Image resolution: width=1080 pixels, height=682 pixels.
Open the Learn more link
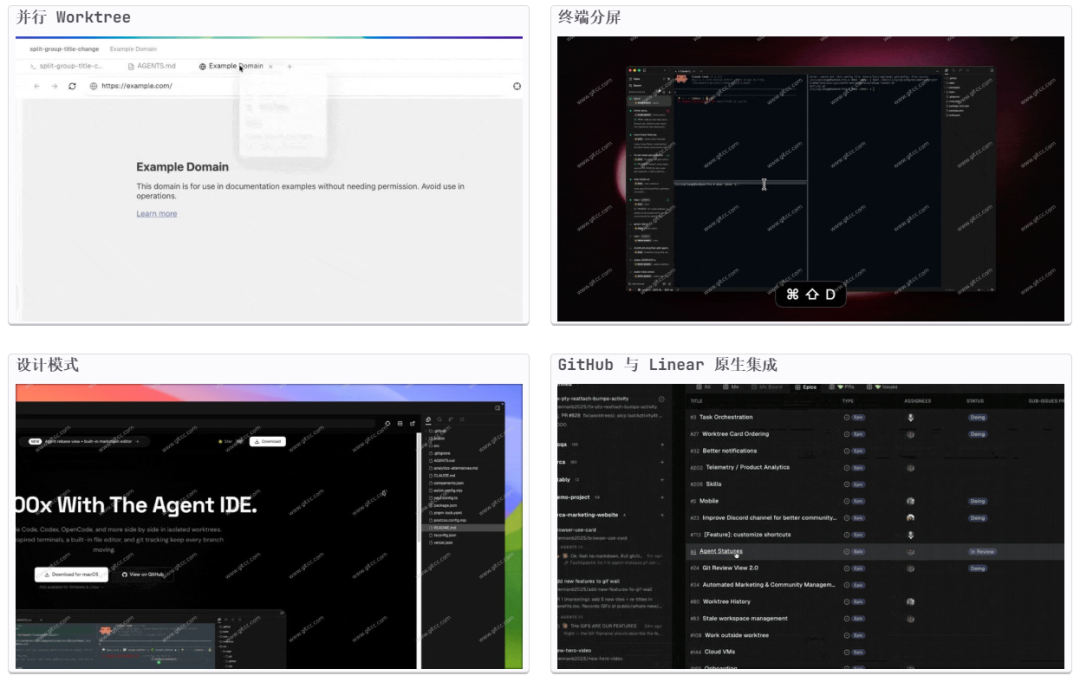click(x=156, y=214)
